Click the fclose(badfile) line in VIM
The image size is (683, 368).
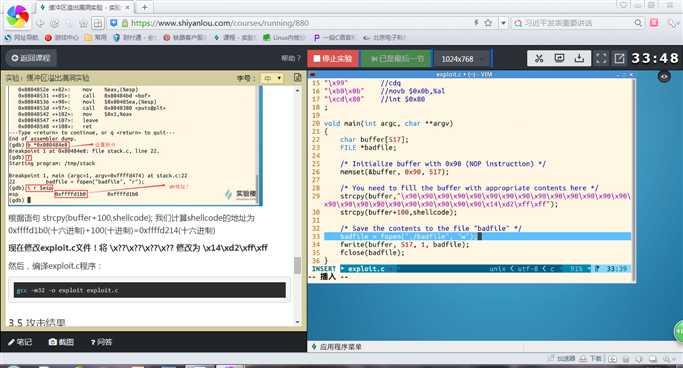[x=372, y=253]
